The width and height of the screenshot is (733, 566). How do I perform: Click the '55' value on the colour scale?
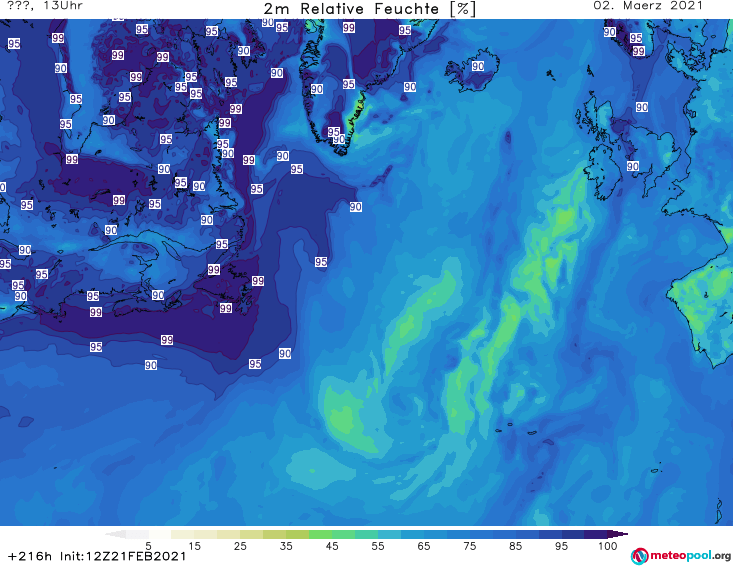[378, 546]
